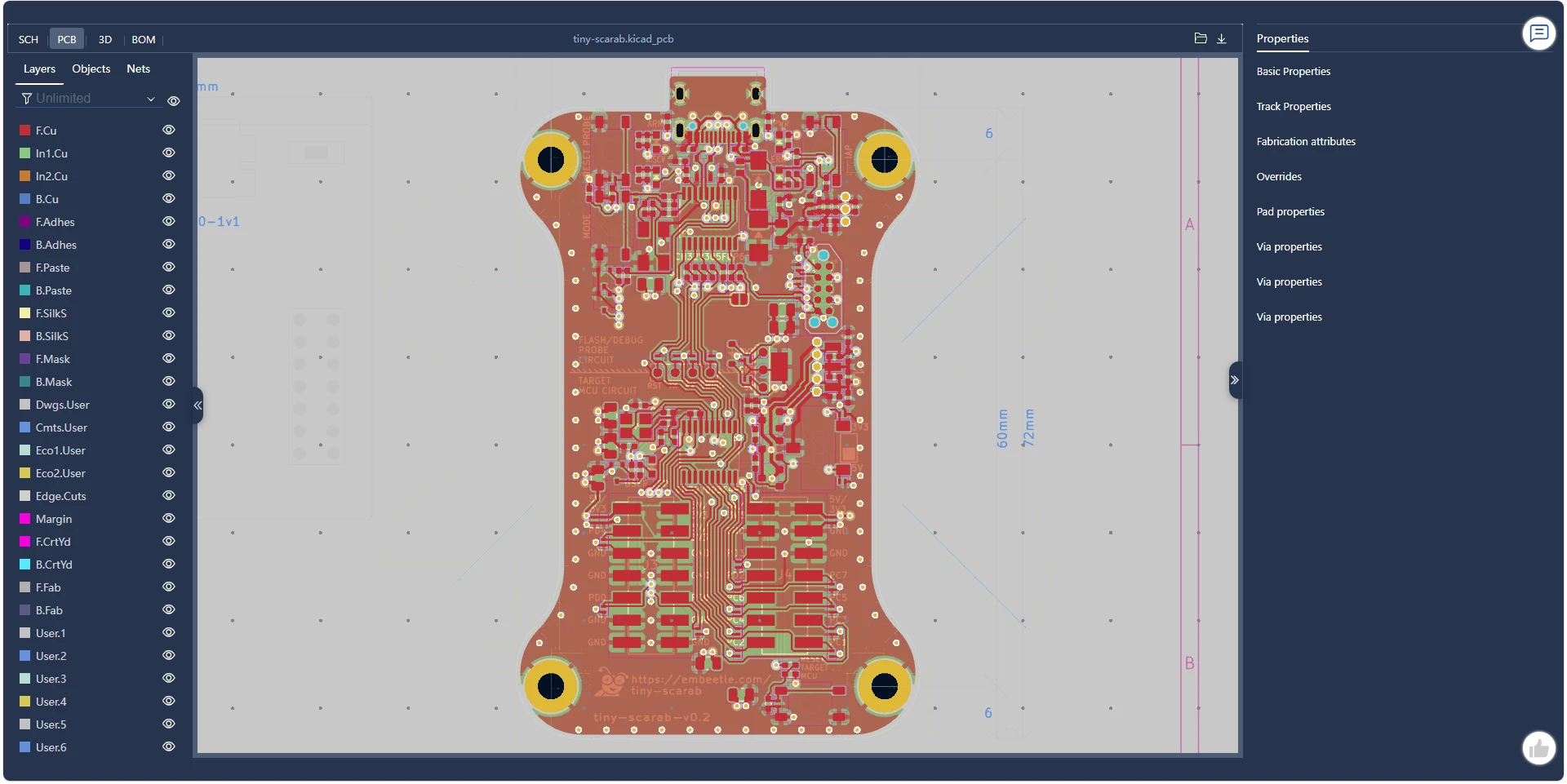This screenshot has height=784, width=1567.
Task: Switch to the 3D view tab
Action: pos(105,39)
